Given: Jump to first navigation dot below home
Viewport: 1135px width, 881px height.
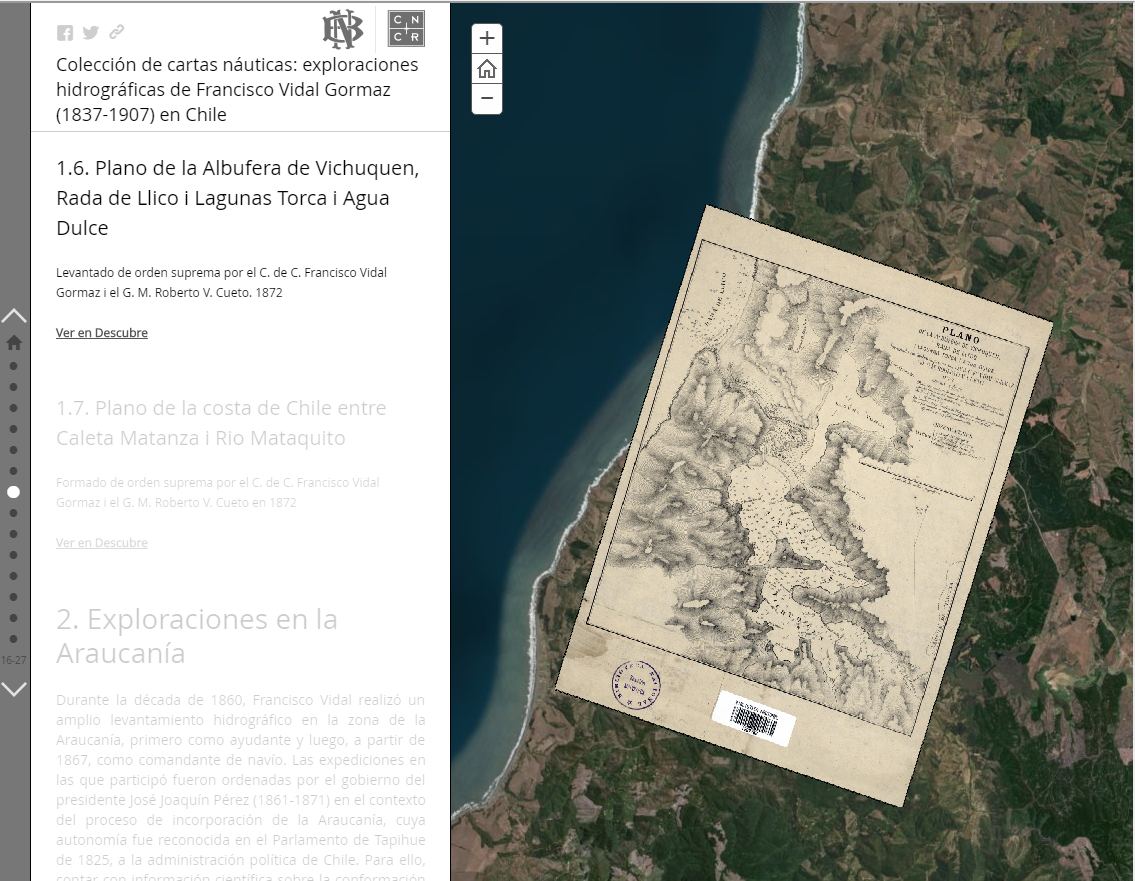Looking at the screenshot, I should click(14, 366).
